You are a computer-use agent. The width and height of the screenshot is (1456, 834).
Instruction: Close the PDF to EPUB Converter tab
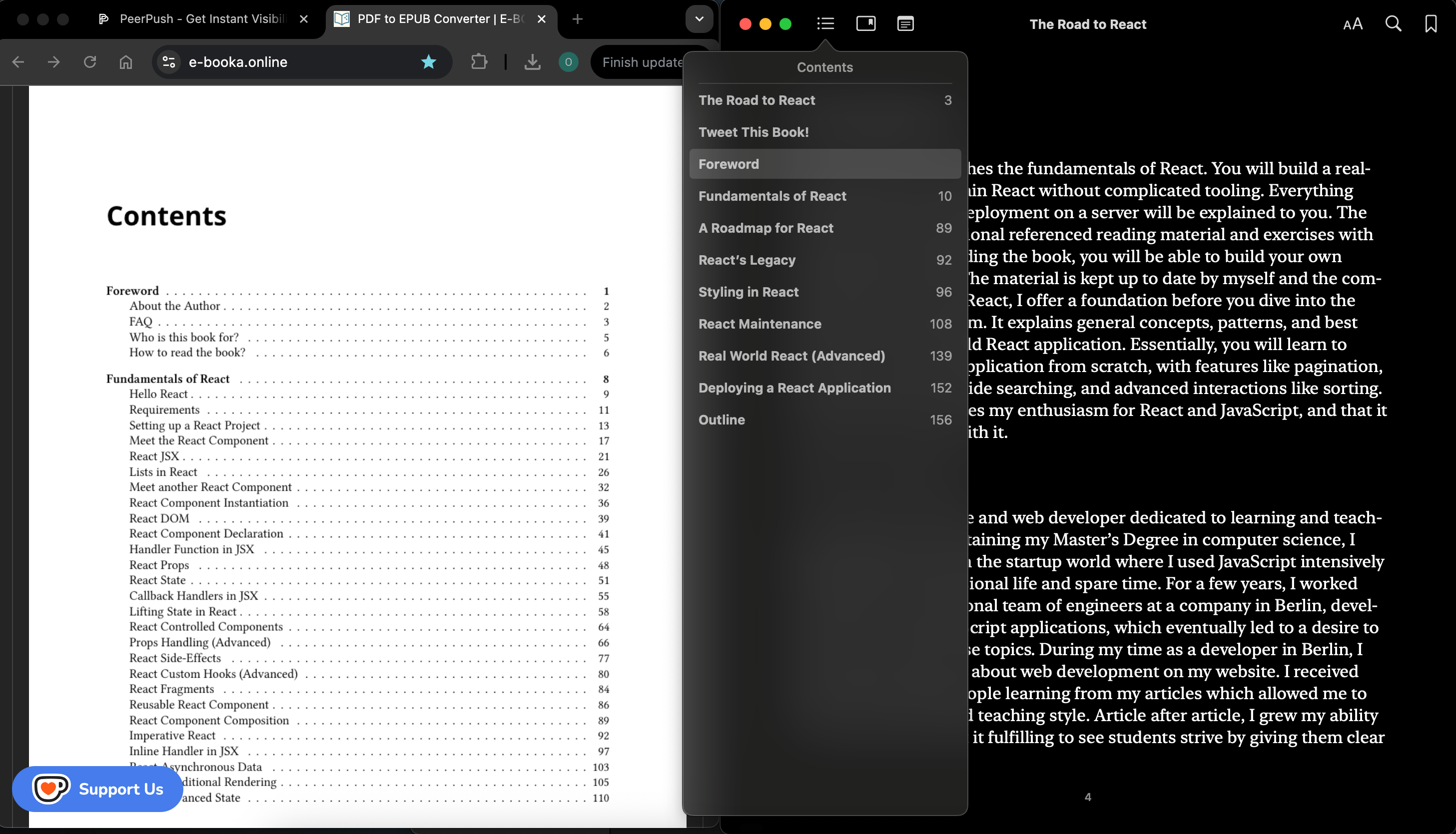pyautogui.click(x=542, y=19)
